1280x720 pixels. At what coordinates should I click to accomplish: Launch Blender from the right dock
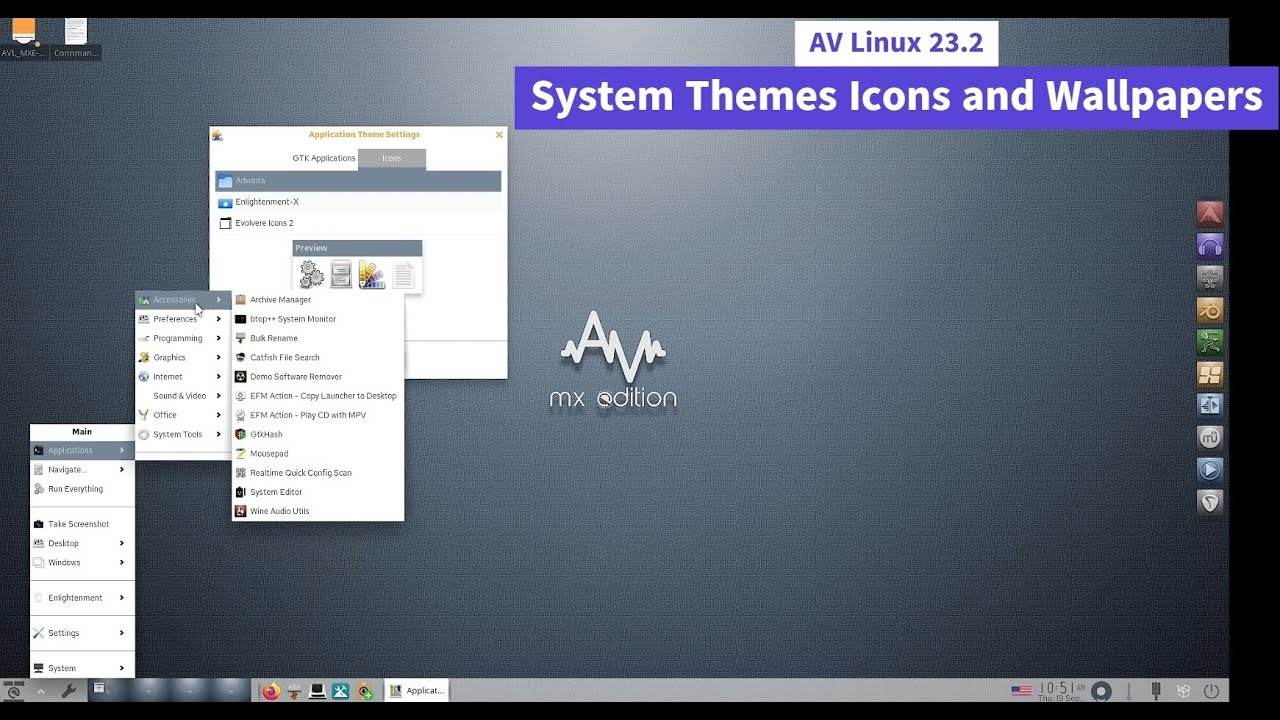[1210, 310]
